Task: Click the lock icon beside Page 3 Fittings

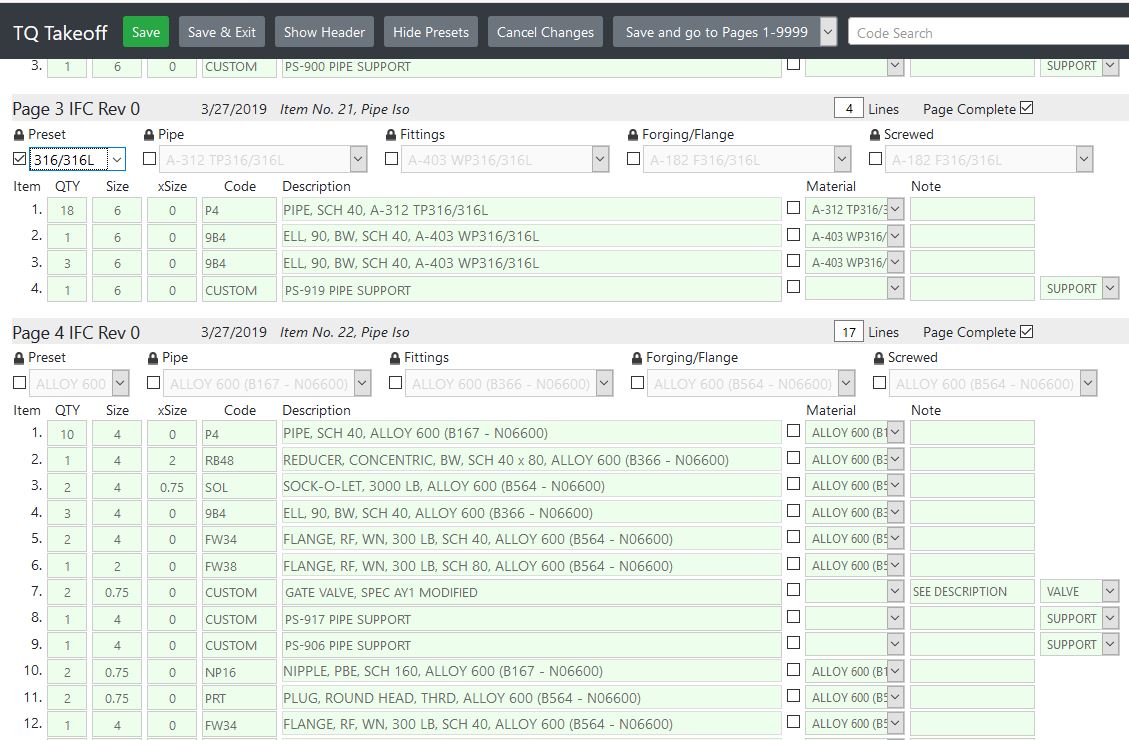Action: pos(392,135)
